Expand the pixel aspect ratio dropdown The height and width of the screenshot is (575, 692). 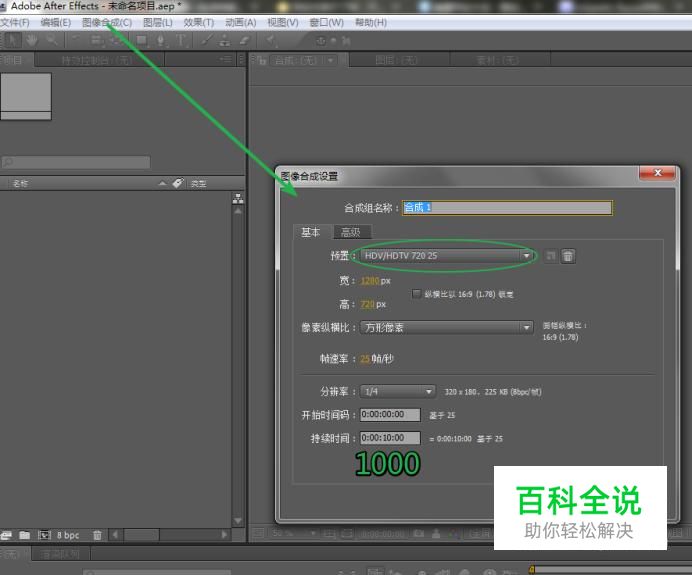(x=448, y=327)
